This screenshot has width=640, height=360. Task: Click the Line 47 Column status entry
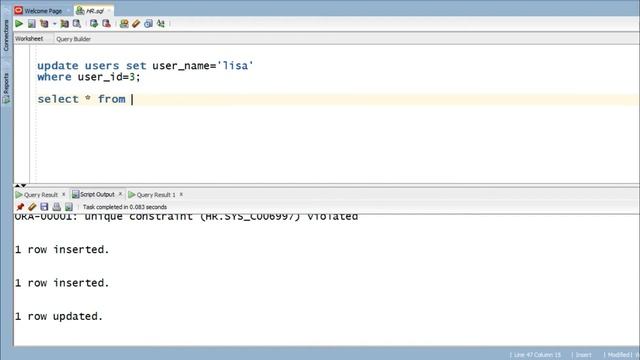537,355
